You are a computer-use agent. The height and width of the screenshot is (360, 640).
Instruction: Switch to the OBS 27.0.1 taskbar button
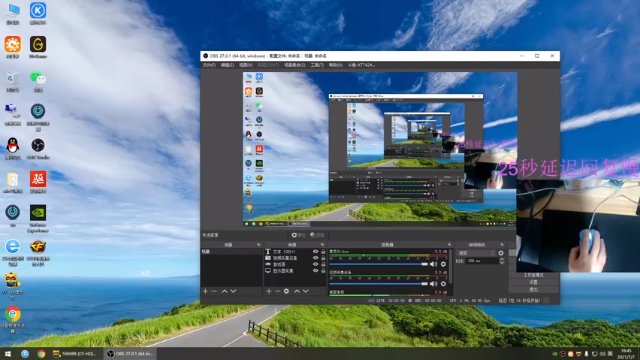130,354
